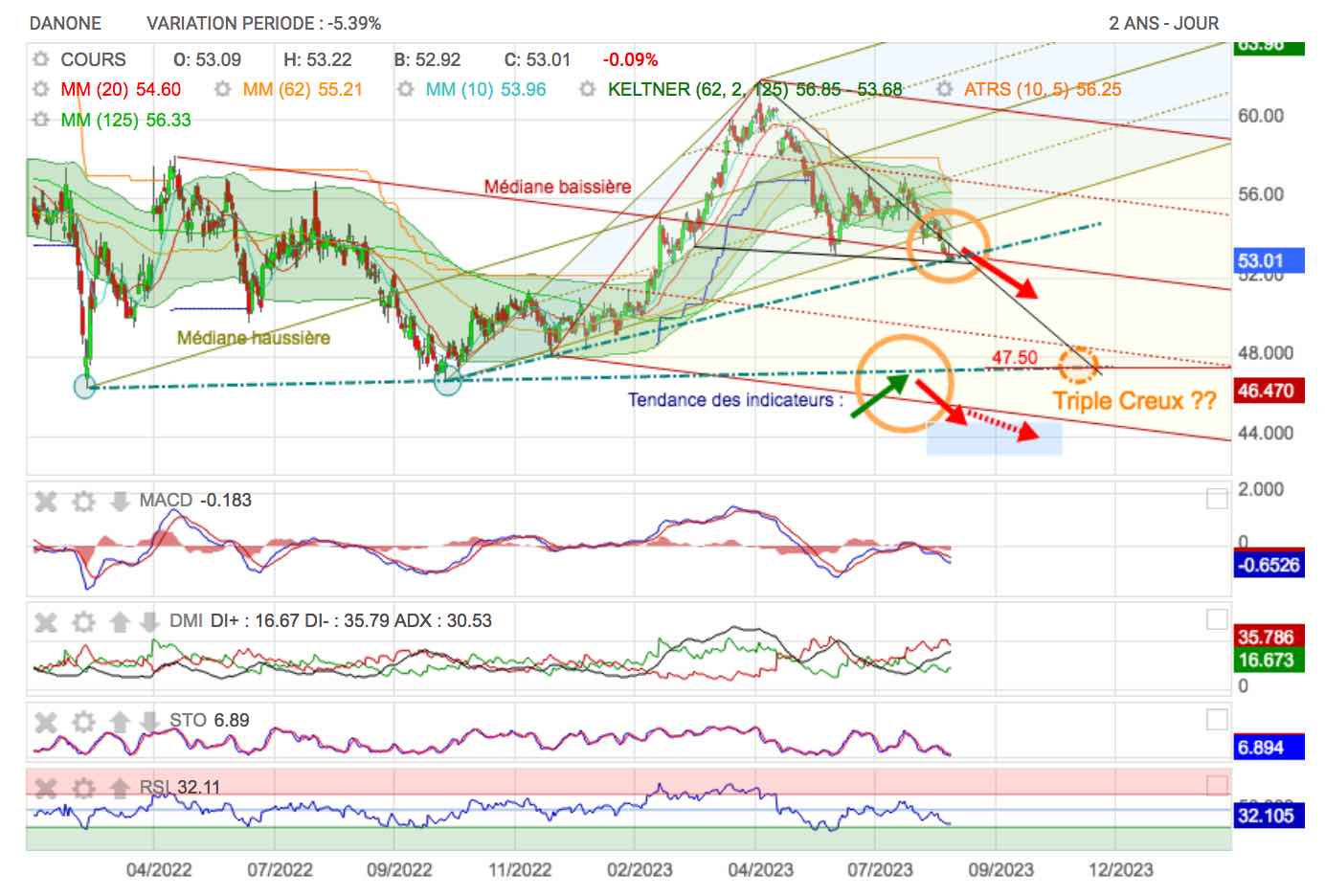Open settings gear for MM (10)
1325x896 pixels.
coord(406,89)
